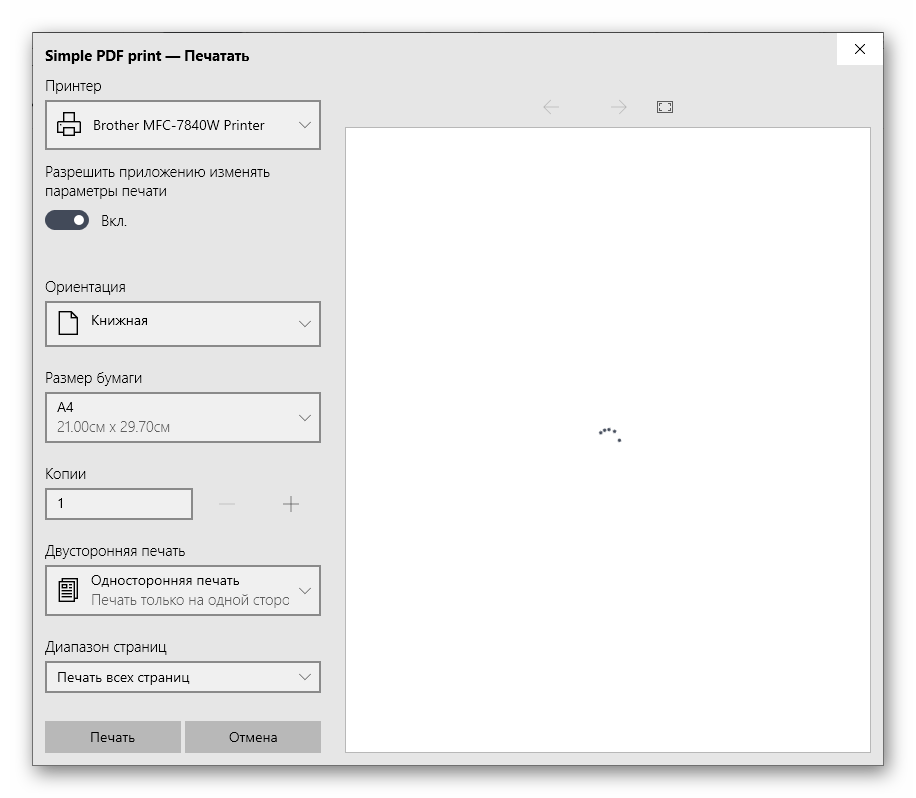Click the portrait page icon in Ориентация
The width and height of the screenshot is (916, 798).
[68, 323]
